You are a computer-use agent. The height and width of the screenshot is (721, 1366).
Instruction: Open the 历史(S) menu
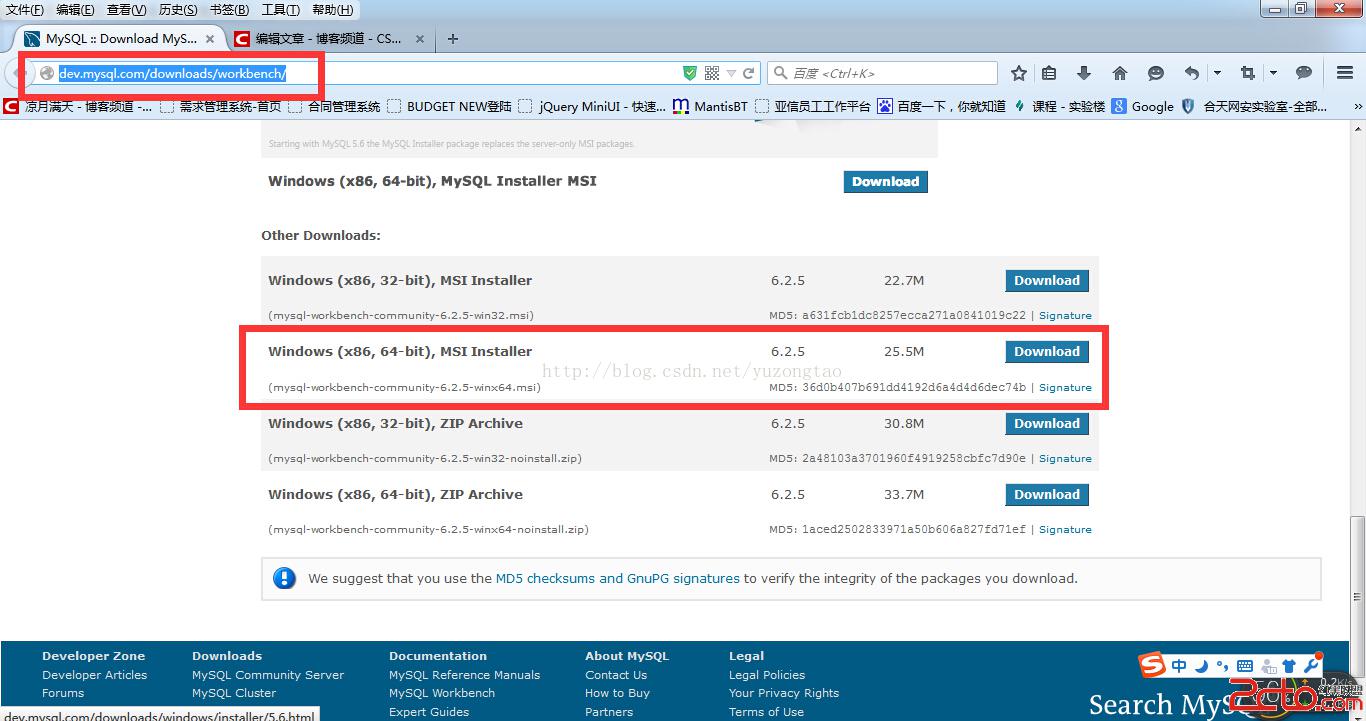click(x=178, y=10)
